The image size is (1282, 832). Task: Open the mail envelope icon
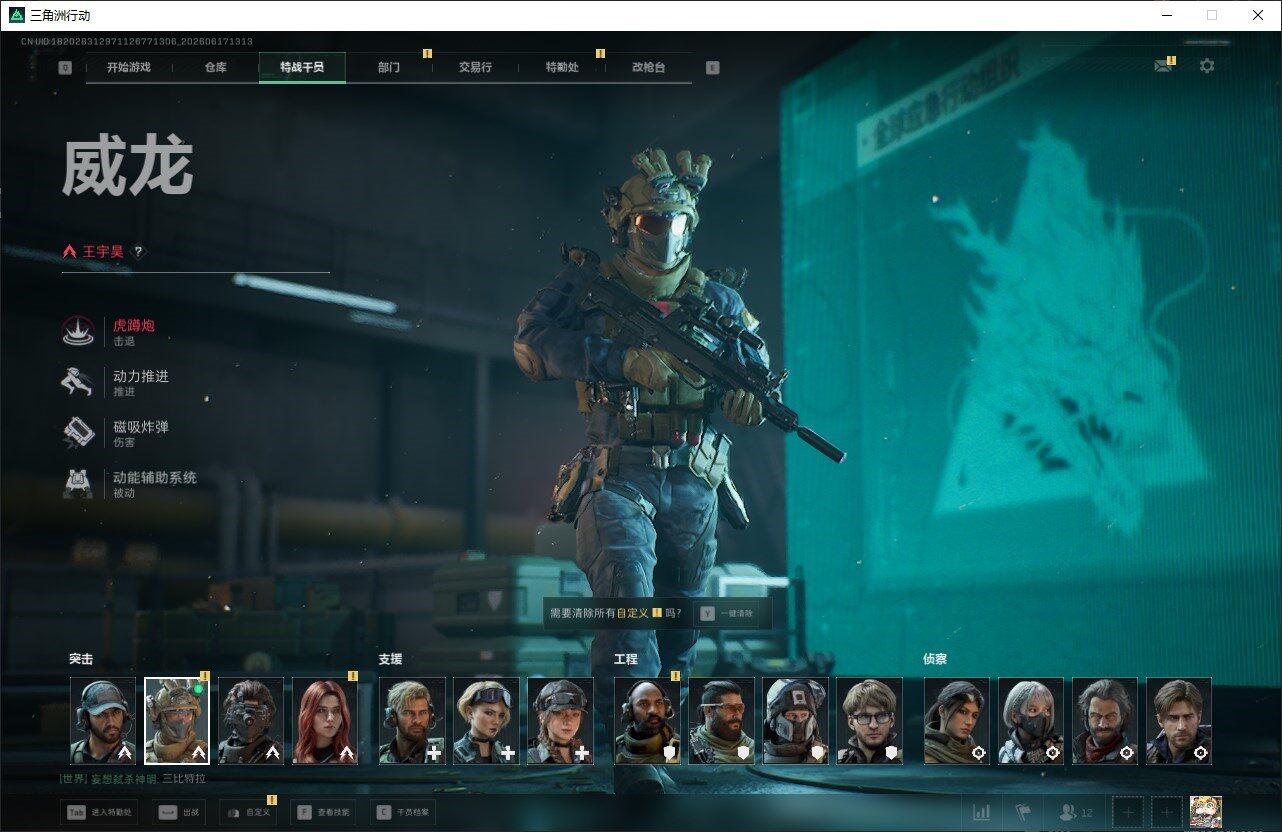click(1163, 66)
